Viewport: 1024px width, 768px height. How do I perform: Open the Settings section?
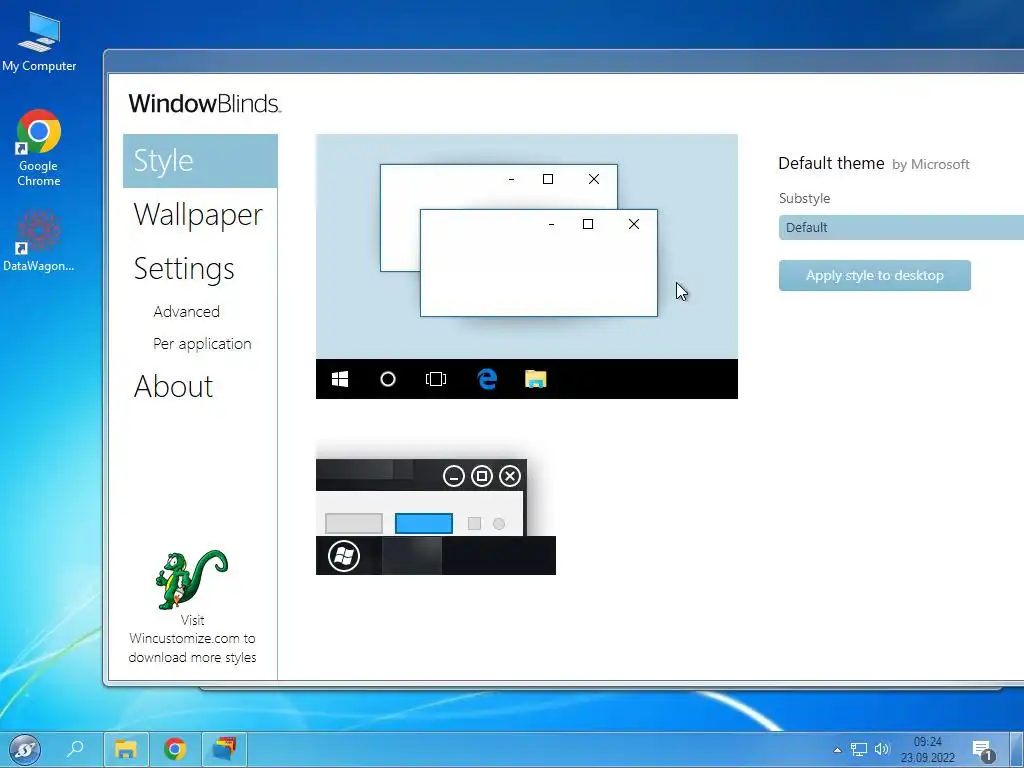[x=184, y=269]
